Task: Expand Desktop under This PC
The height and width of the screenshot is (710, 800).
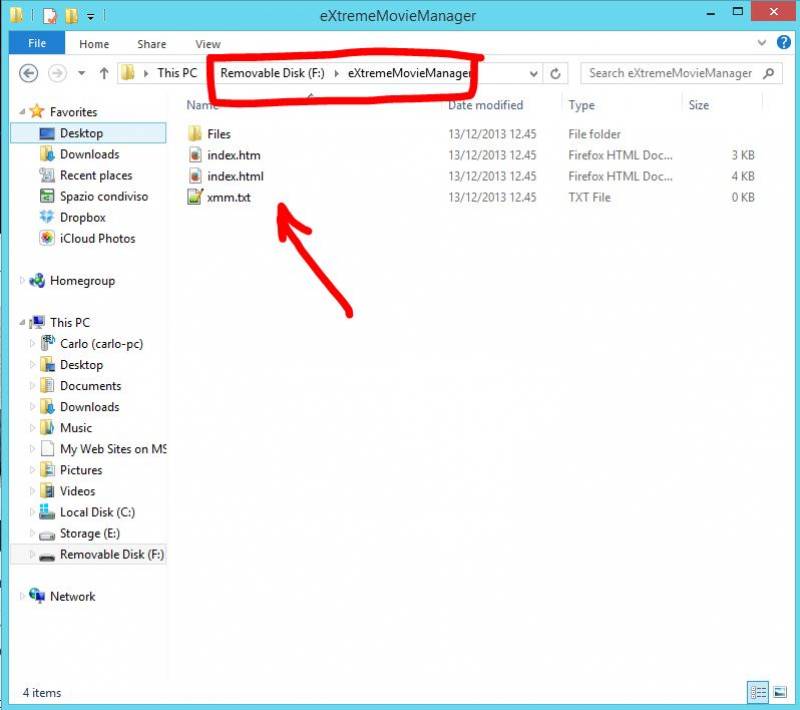Action: click(32, 364)
